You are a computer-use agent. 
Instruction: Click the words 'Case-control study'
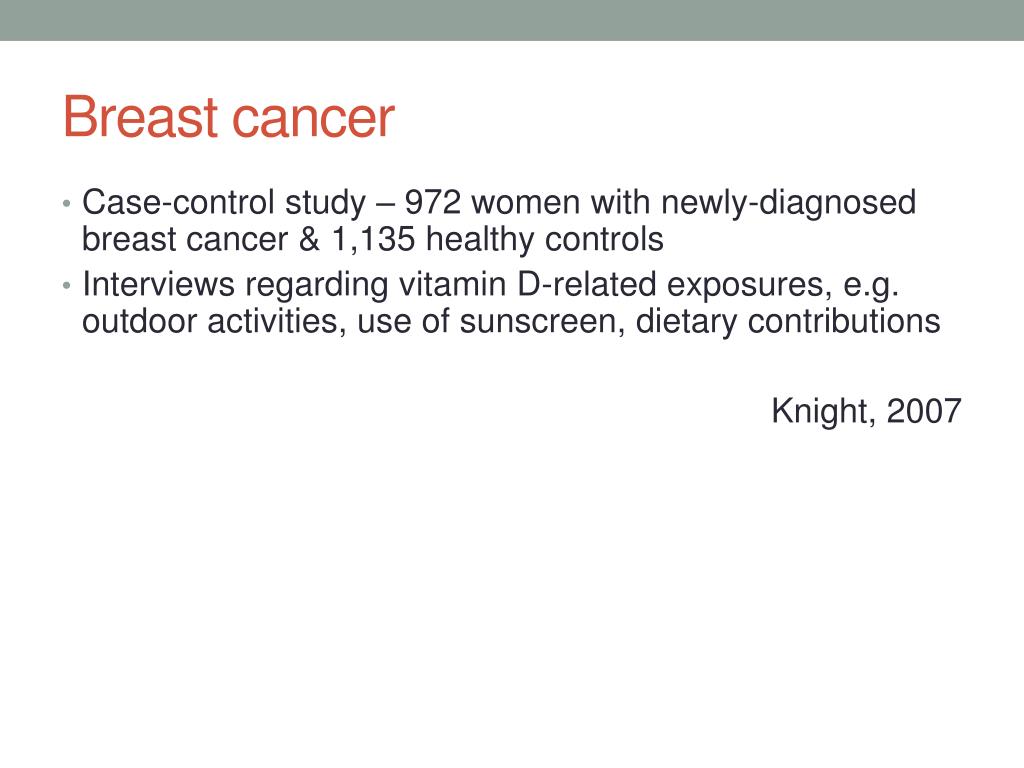[224, 204]
